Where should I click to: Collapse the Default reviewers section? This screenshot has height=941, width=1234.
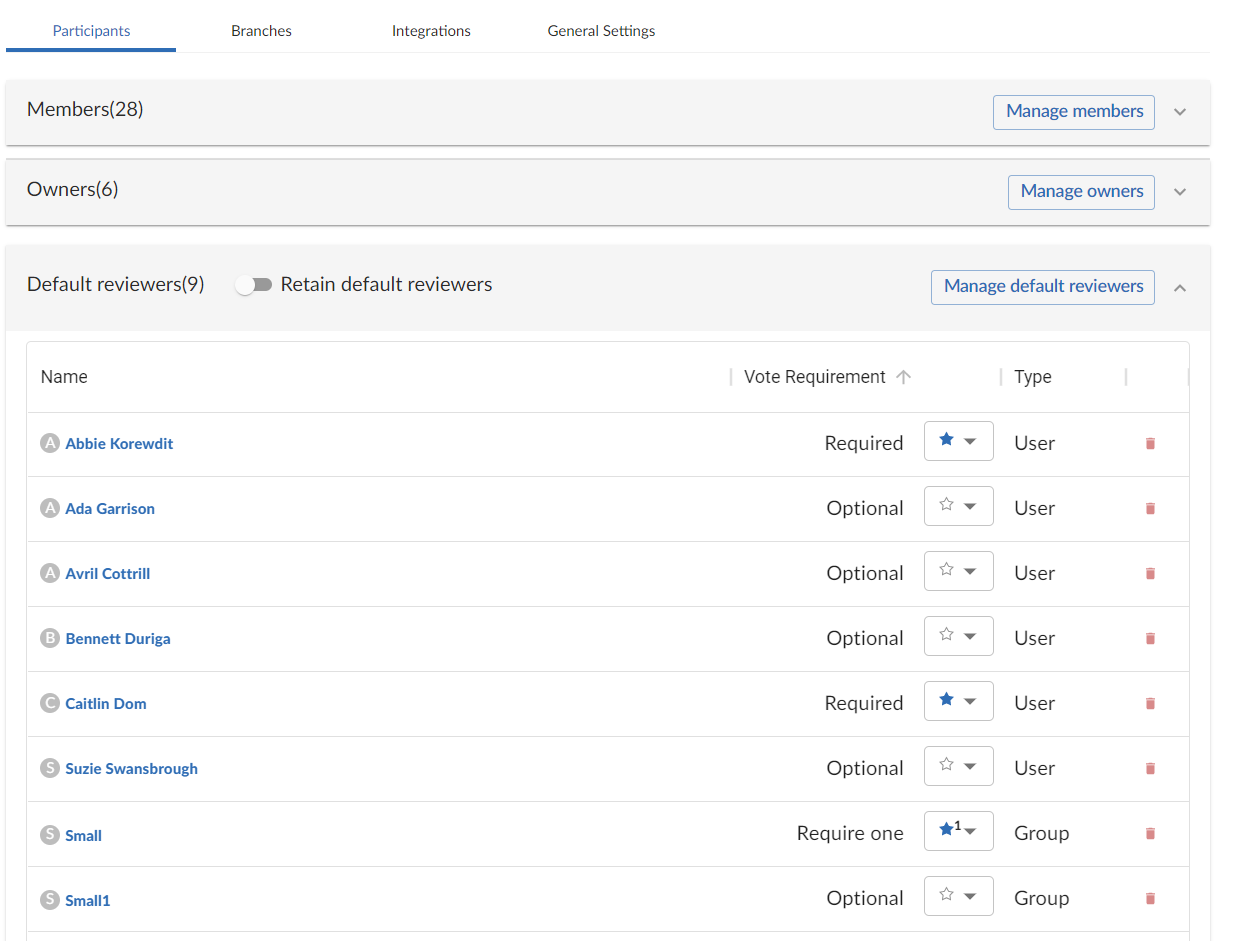(x=1180, y=287)
